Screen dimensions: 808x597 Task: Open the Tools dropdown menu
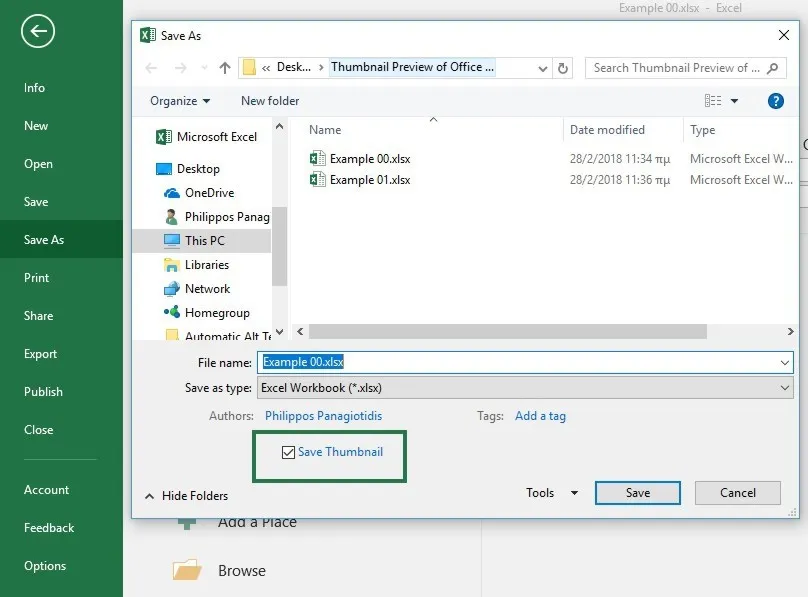pyautogui.click(x=552, y=493)
